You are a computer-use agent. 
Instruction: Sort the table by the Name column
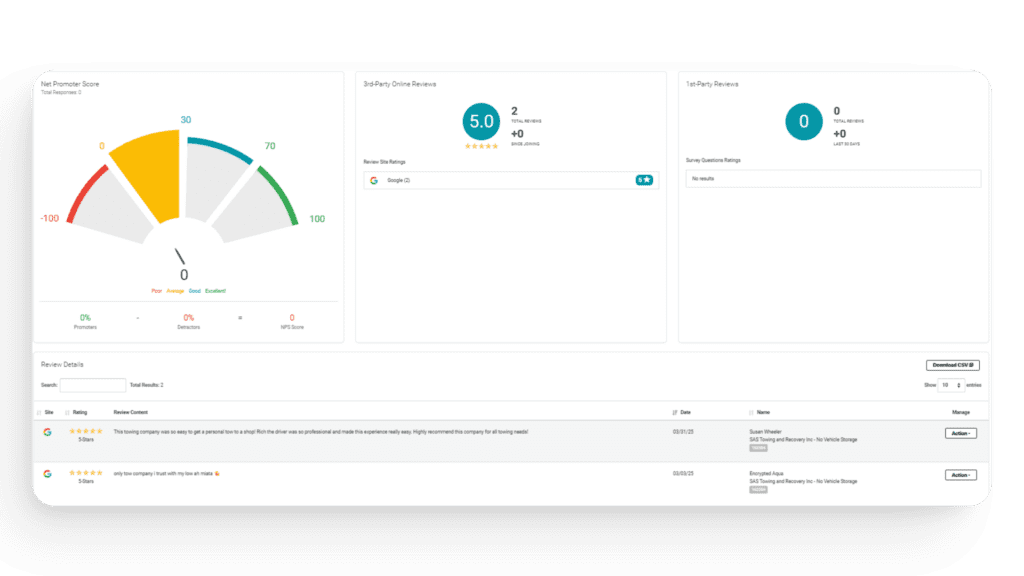click(x=761, y=411)
